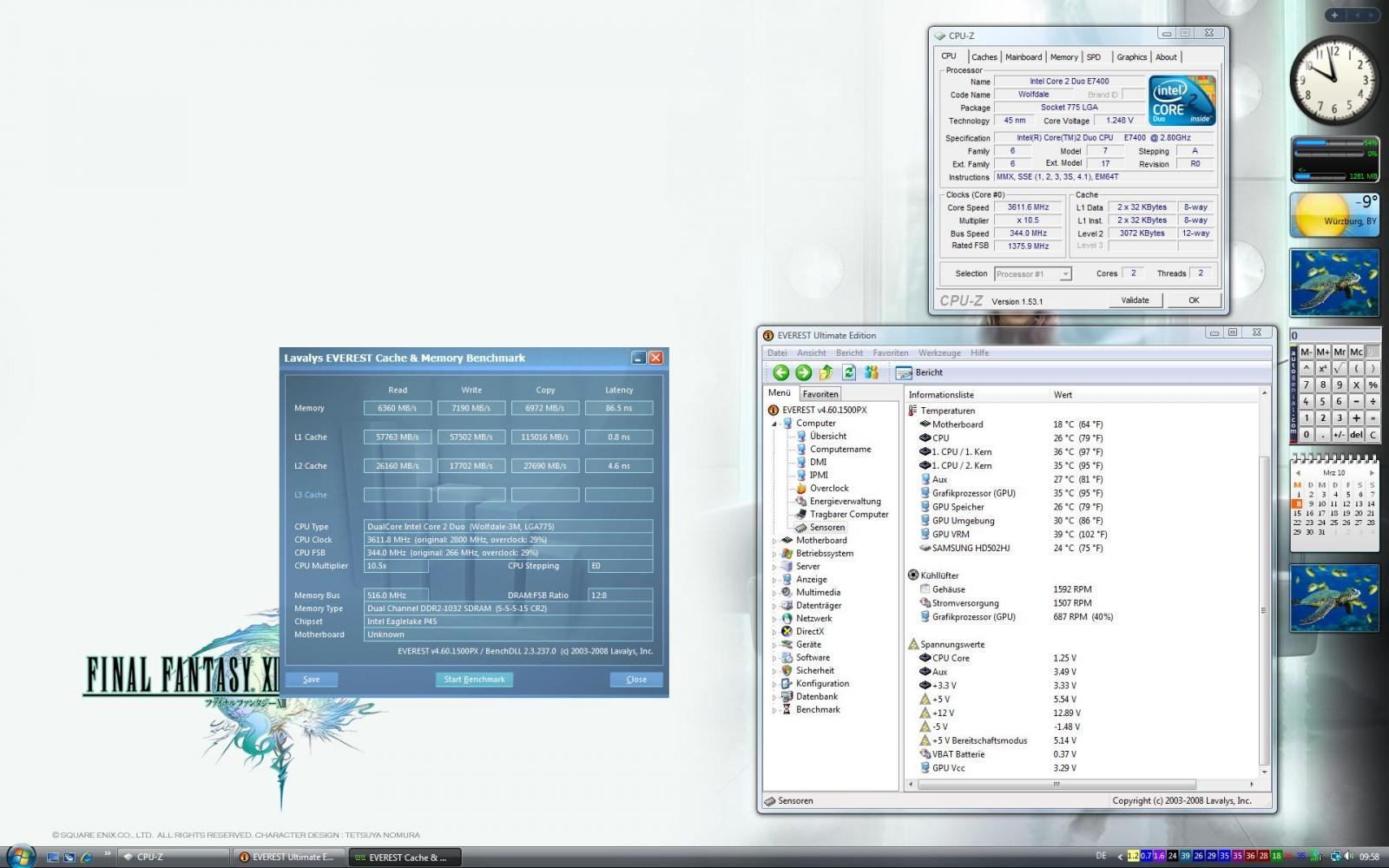Open the Bericht report button in EVEREST toolbar

click(919, 372)
